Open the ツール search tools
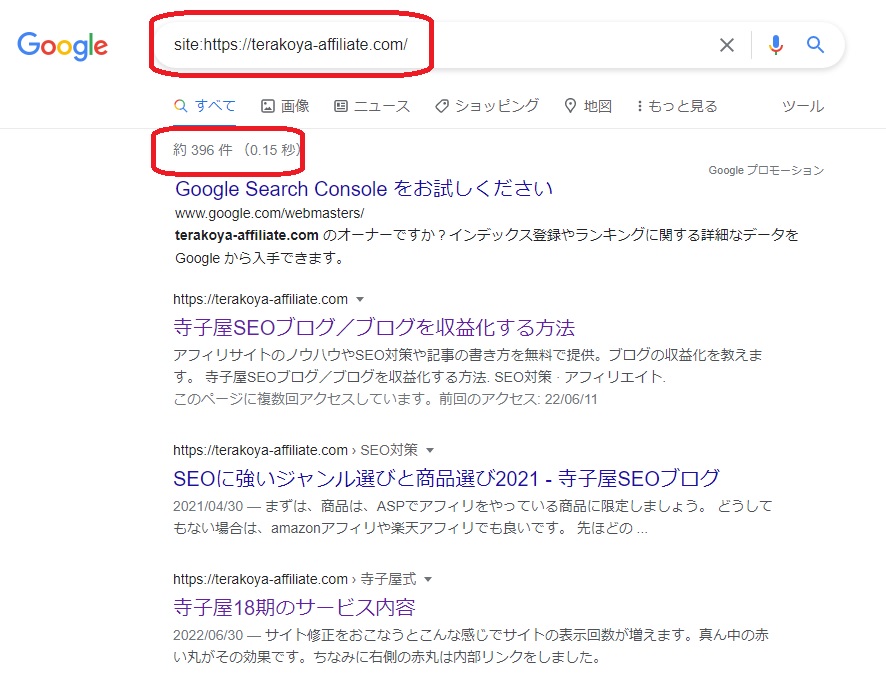Viewport: 886px width, 679px height. [x=802, y=106]
